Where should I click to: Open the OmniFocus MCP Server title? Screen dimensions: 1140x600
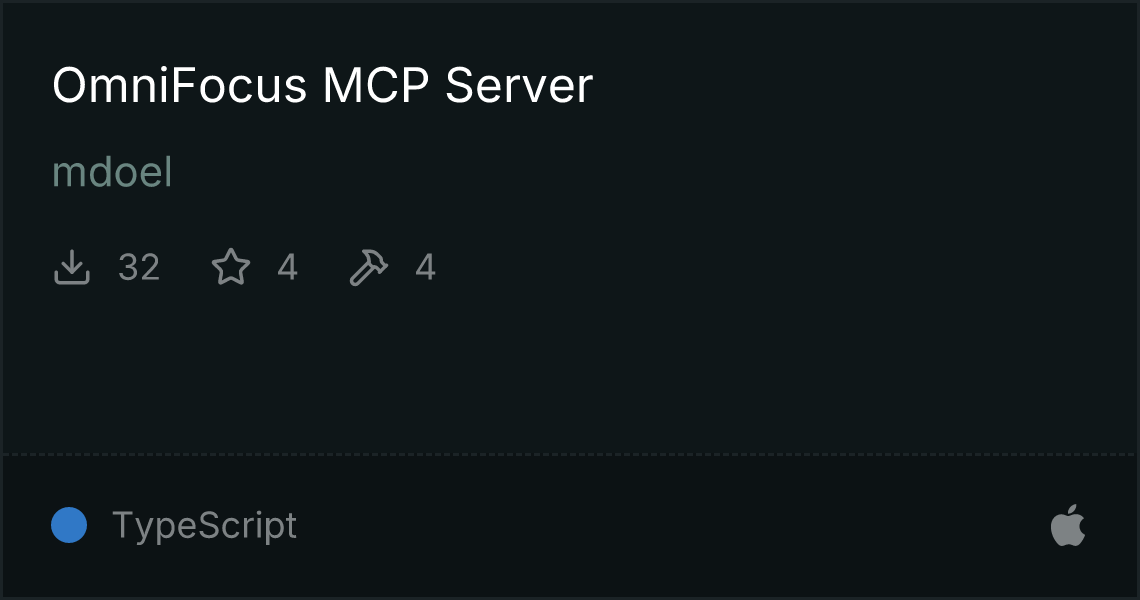pos(323,85)
